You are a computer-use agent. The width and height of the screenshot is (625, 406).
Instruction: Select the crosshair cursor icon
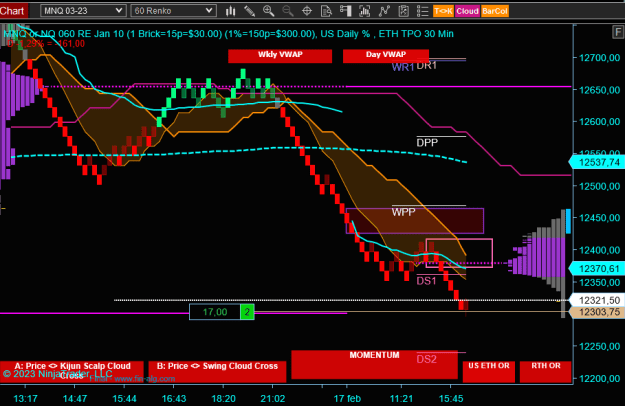307,11
